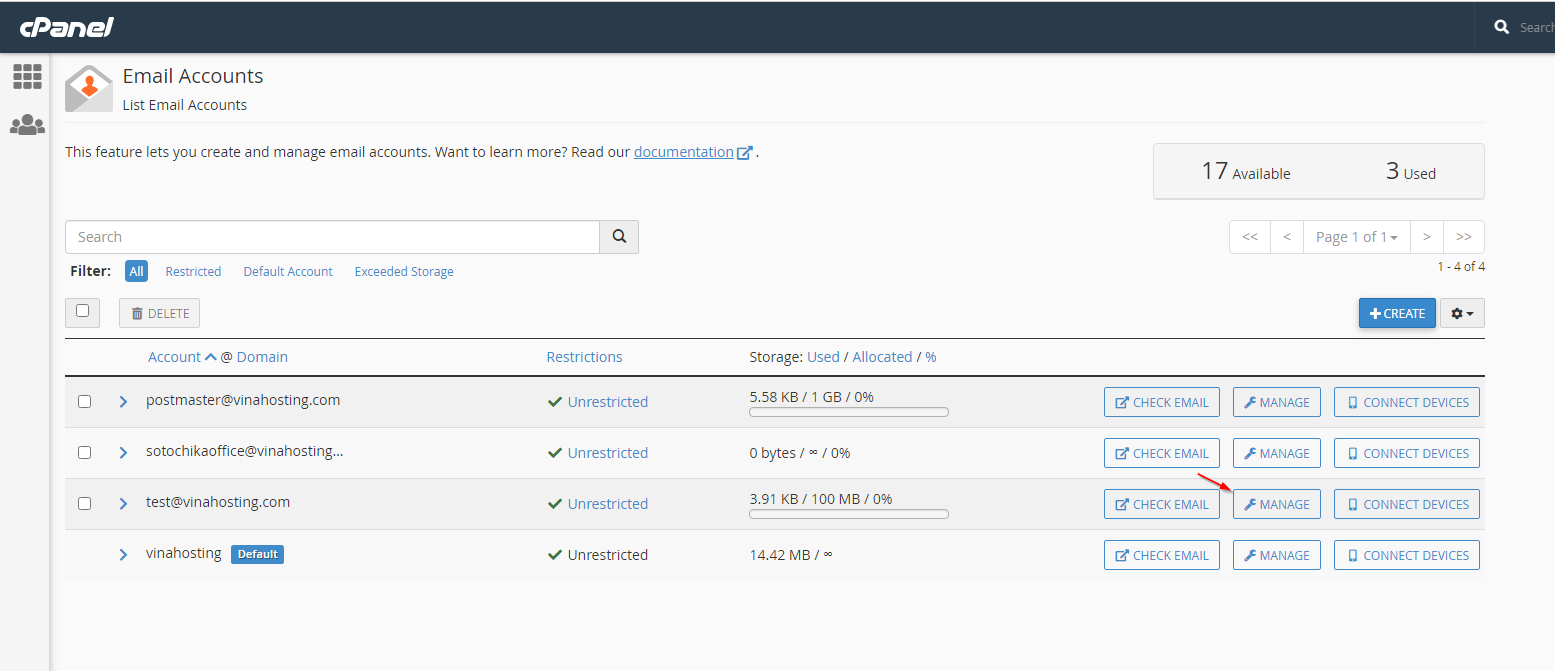Open the User Manager people icon
The image size is (1555, 671).
click(27, 125)
